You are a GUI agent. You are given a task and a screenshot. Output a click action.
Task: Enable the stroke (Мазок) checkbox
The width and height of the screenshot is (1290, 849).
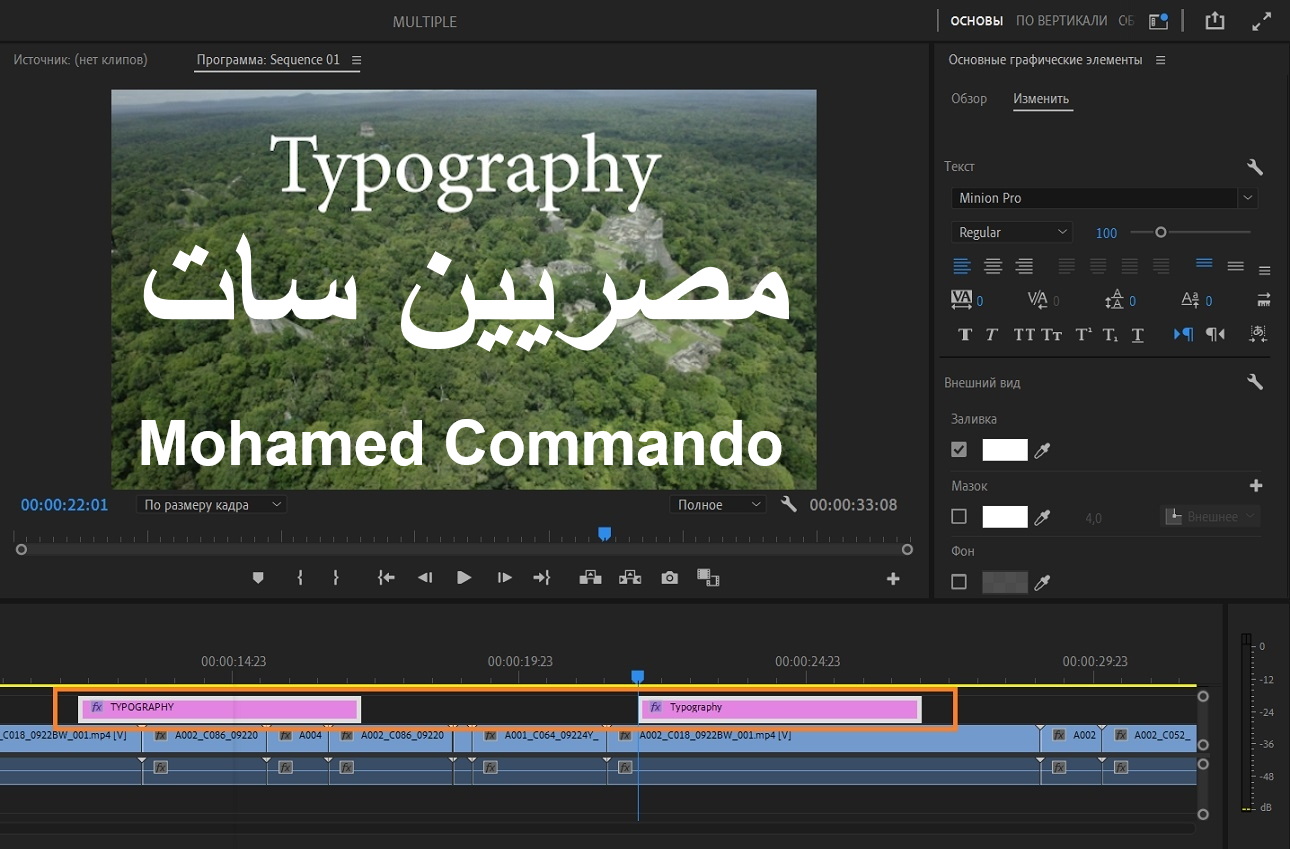tap(959, 517)
